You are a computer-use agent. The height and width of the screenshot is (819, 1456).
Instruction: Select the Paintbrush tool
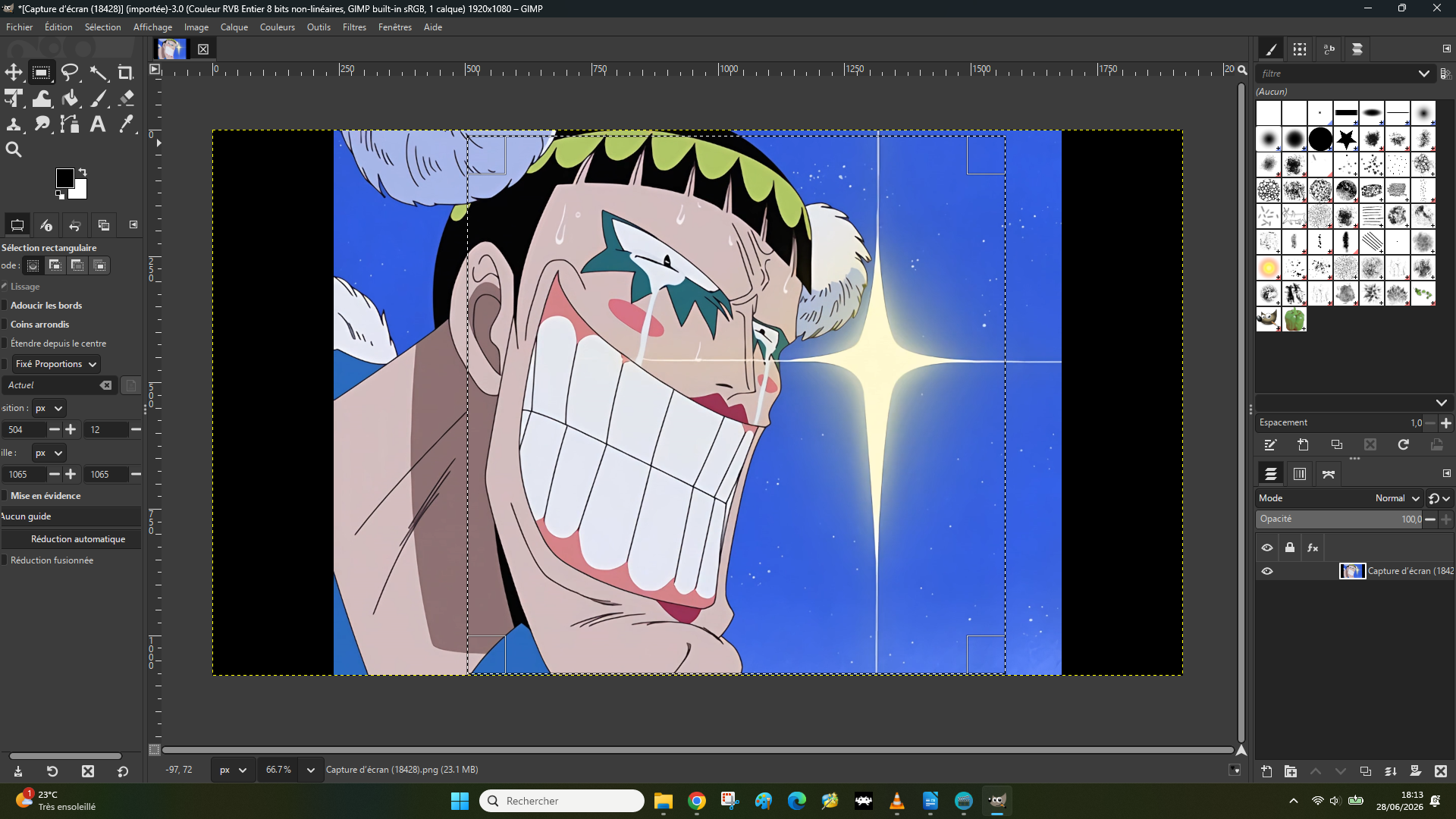tap(99, 99)
